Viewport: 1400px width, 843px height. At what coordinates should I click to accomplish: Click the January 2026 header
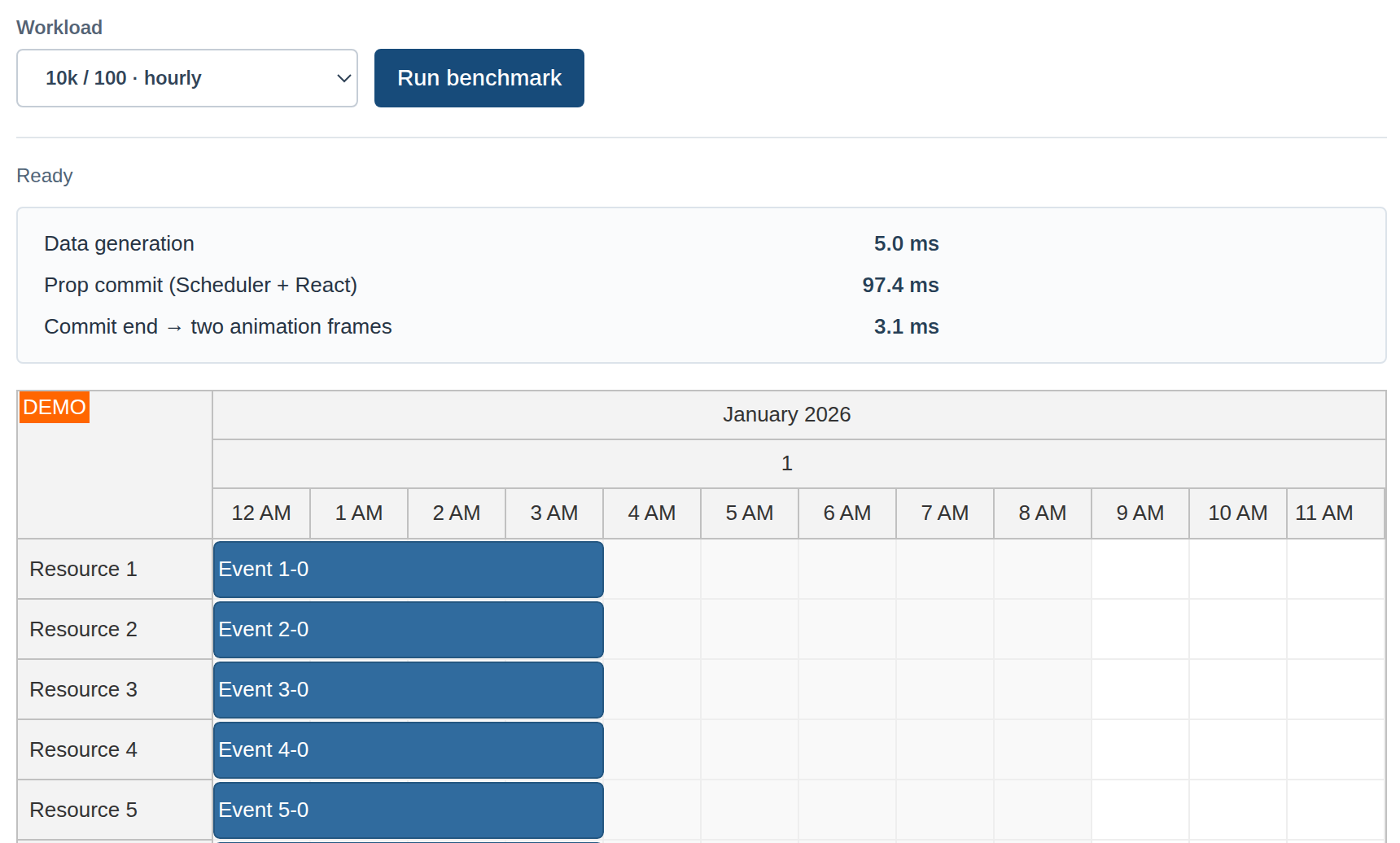pos(799,415)
